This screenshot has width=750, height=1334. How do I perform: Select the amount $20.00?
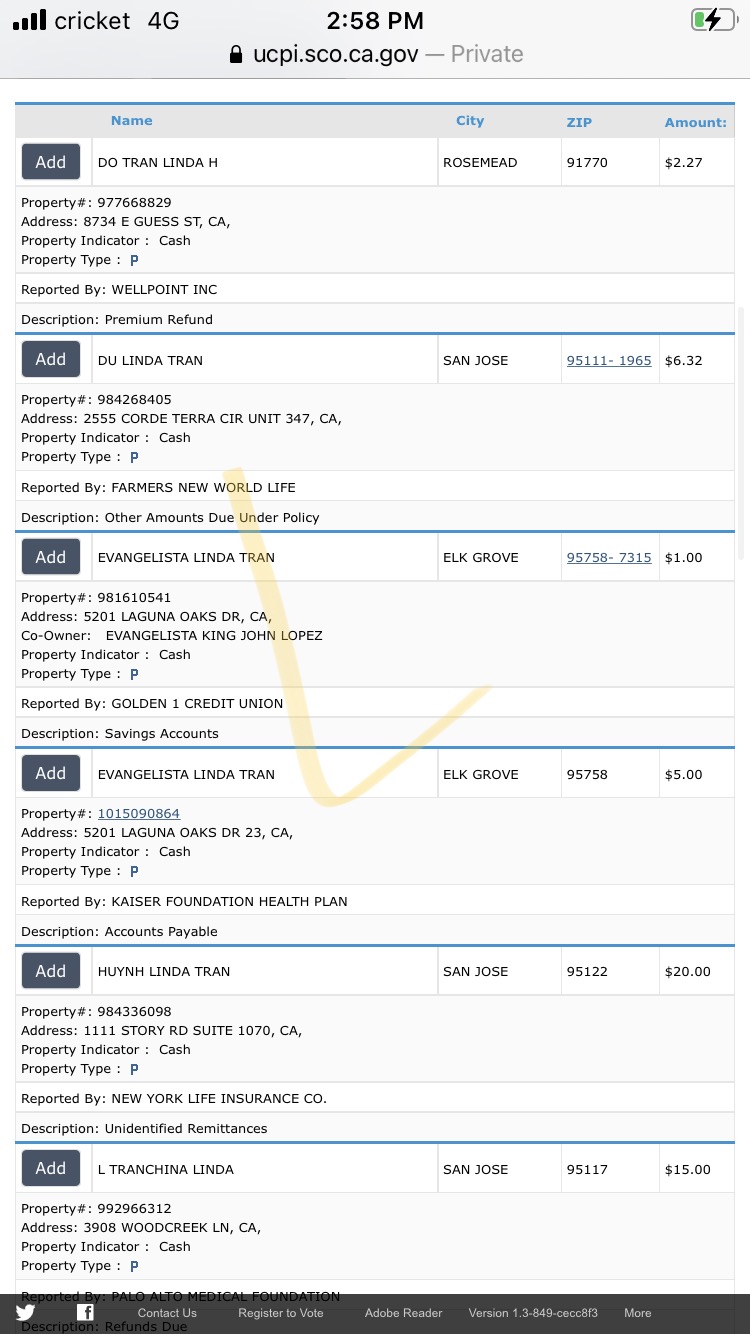(x=688, y=972)
